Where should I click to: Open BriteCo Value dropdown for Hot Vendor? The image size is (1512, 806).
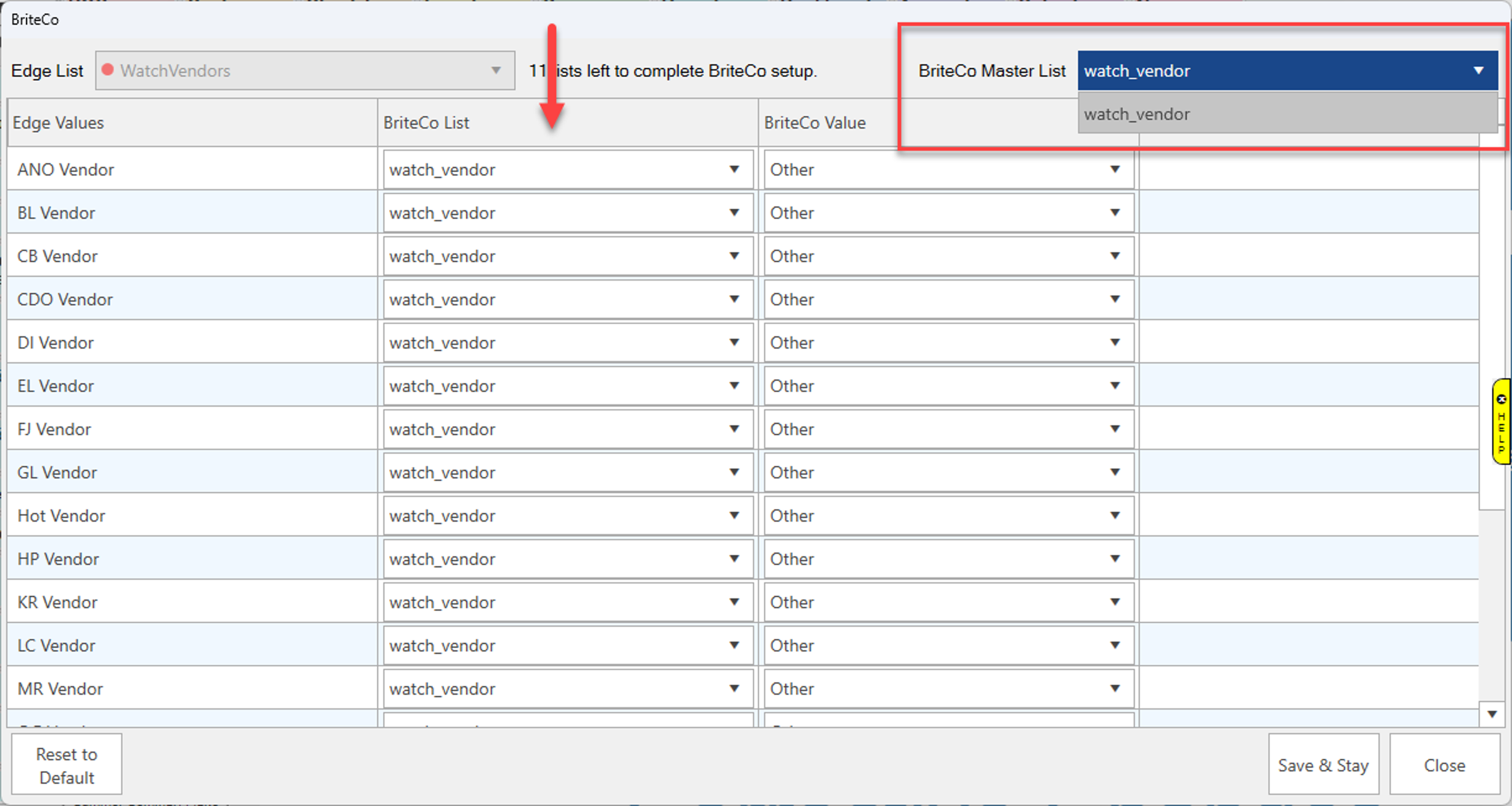tap(1114, 515)
